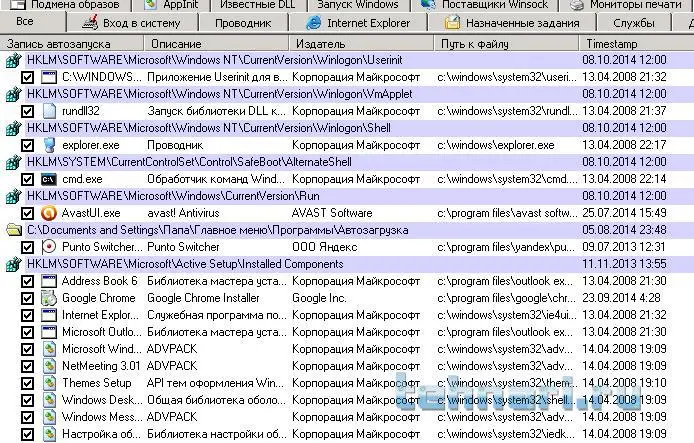Click the cmd.exe console icon
The image size is (694, 443).
click(x=49, y=179)
